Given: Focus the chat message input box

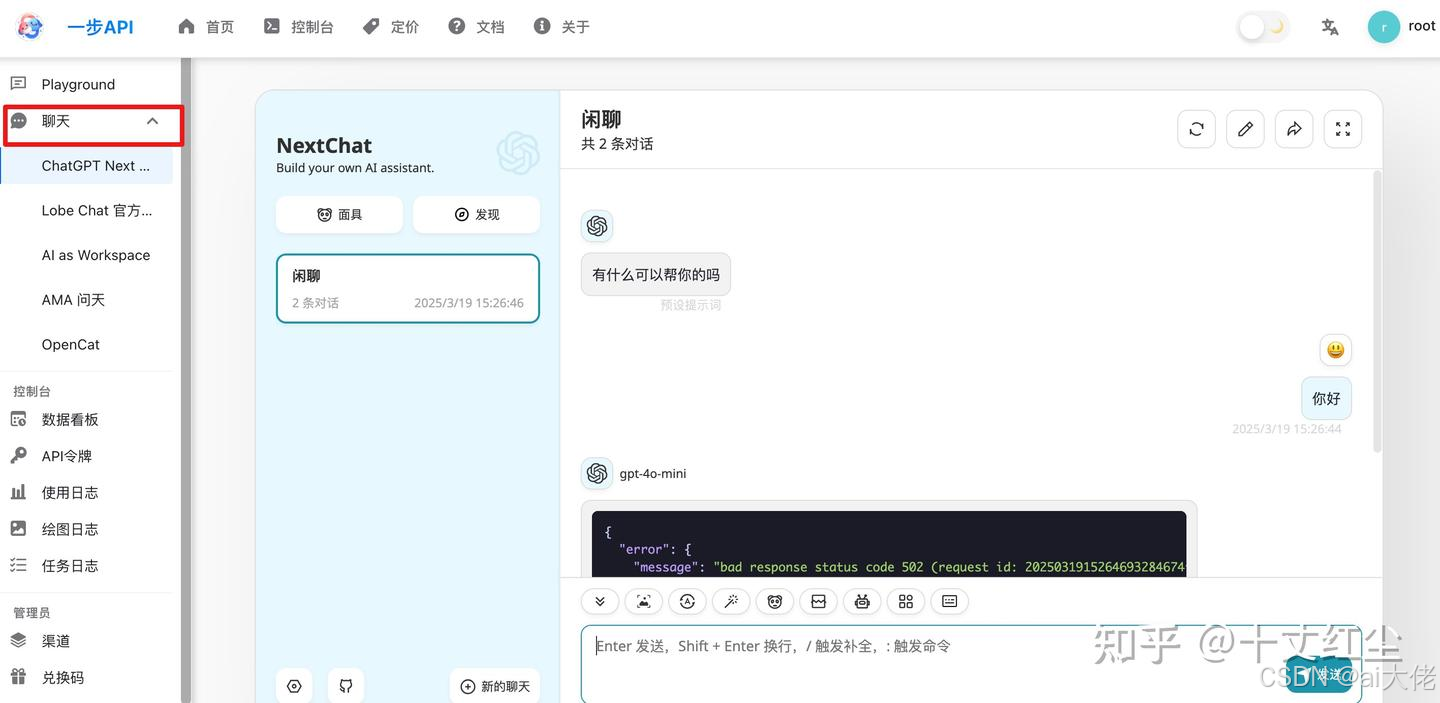Looking at the screenshot, I should (x=971, y=664).
